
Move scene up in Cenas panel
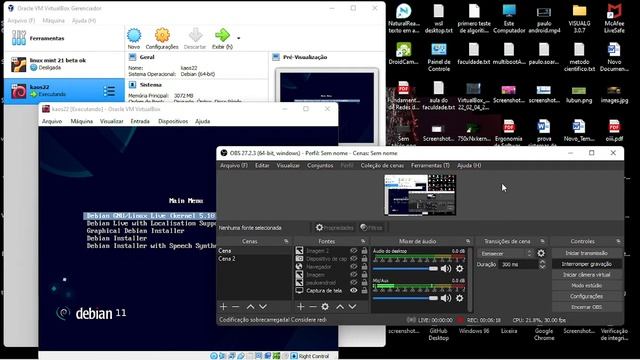[x=250, y=307]
